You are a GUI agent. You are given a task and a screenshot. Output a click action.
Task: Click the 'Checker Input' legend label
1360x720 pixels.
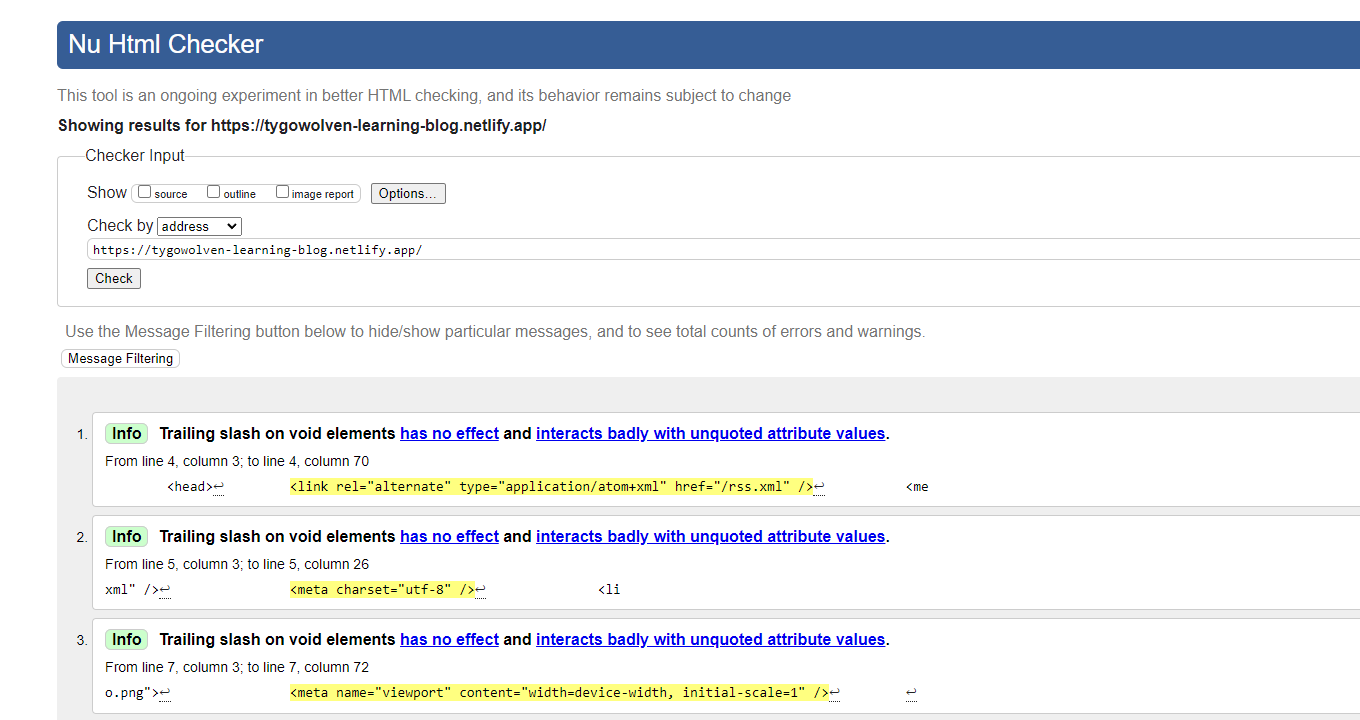click(x=135, y=155)
